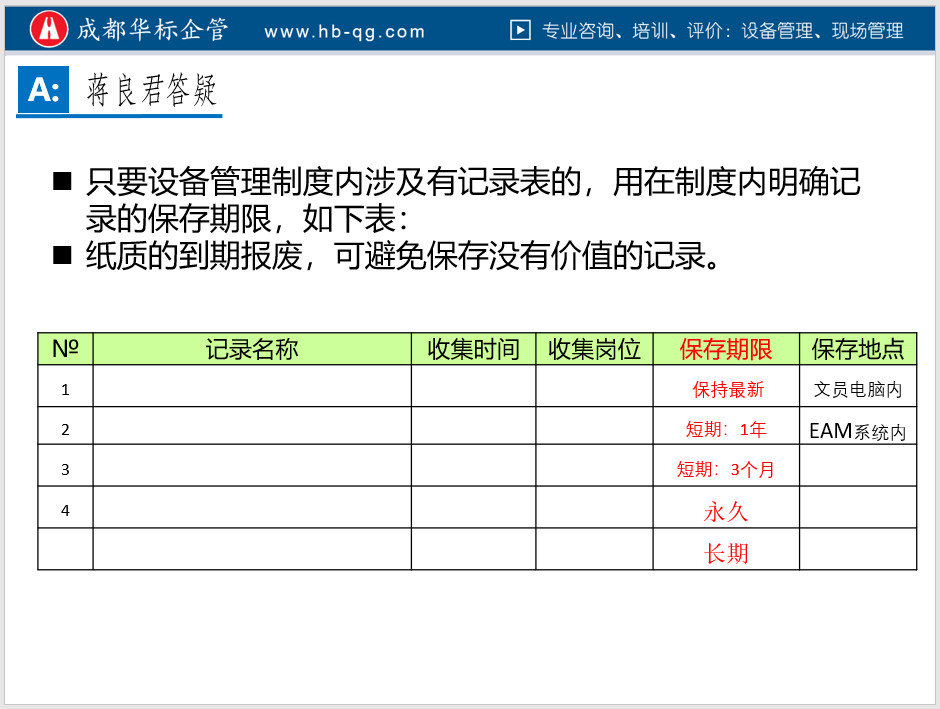The image size is (940, 709).
Task: Click the 成都华标企管 company name
Action: (x=153, y=30)
